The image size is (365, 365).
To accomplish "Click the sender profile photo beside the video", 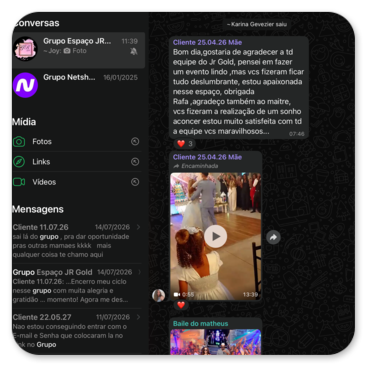I will pos(159,295).
